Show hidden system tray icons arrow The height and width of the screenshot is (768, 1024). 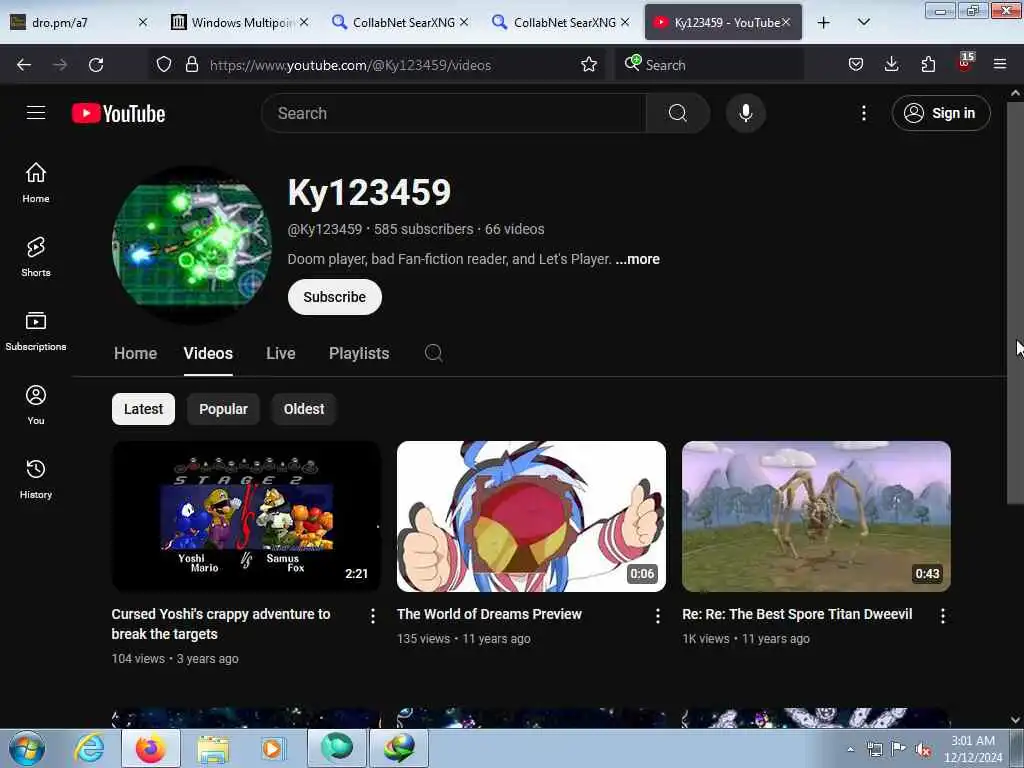point(850,749)
